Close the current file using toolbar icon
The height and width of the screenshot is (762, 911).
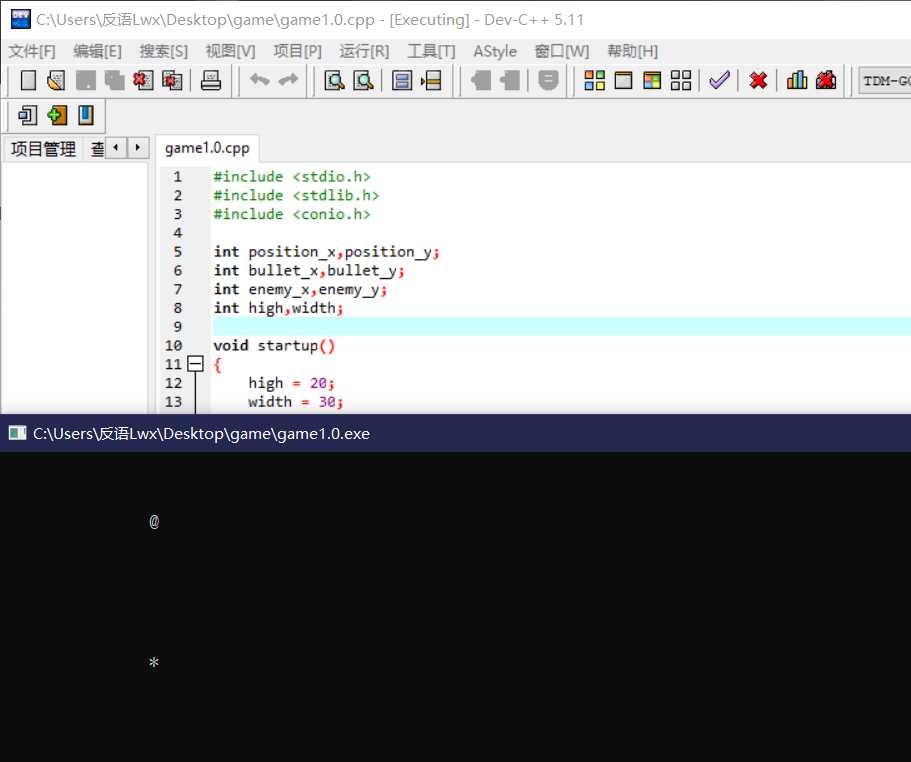point(143,80)
